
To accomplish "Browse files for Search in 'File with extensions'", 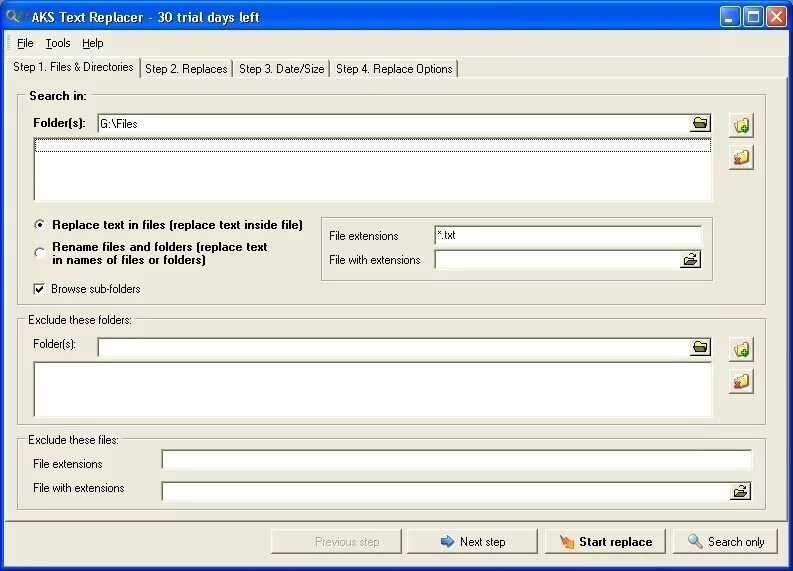I will pos(690,260).
